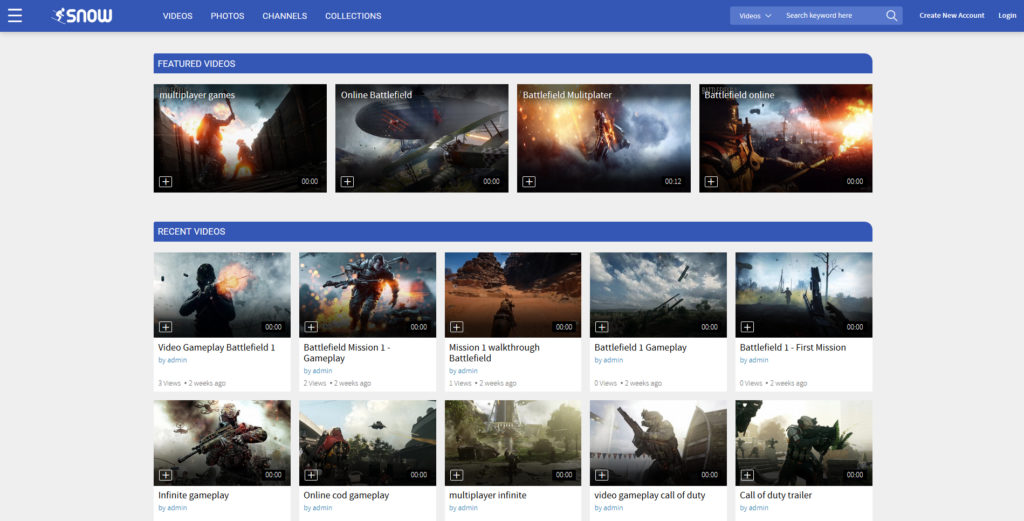1024x521 pixels.
Task: Click plus icon on Mission 1 walkthrough Battlefield
Action: (456, 327)
